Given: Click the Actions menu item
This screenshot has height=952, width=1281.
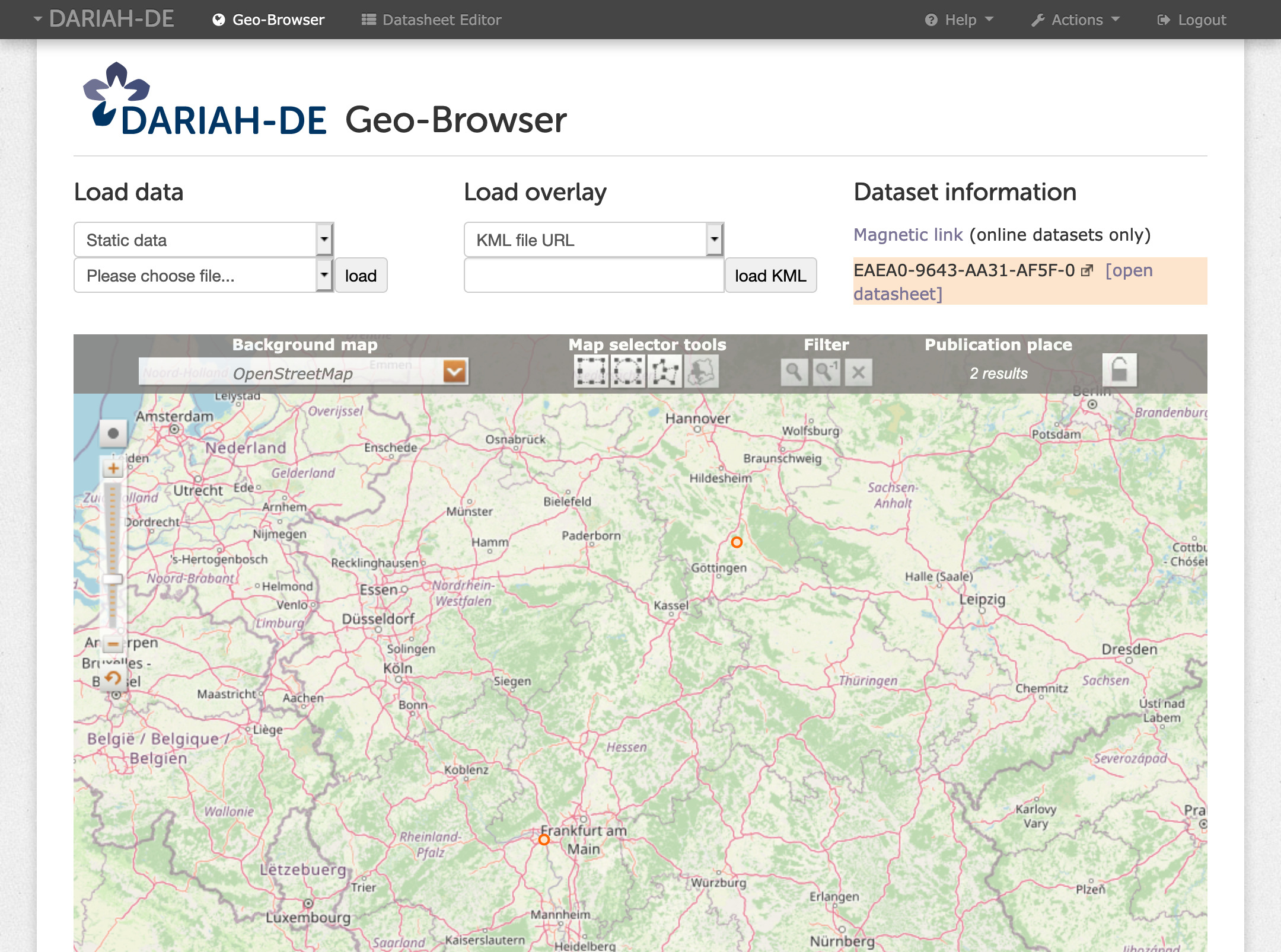Looking at the screenshot, I should tap(1074, 19).
